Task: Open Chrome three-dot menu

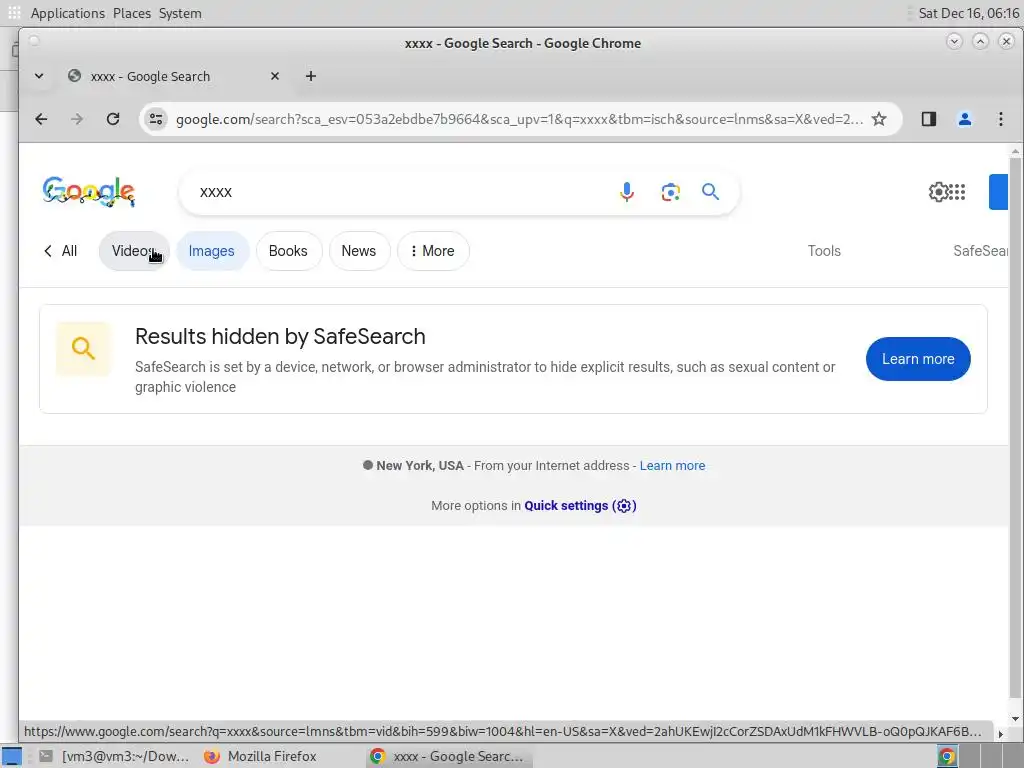Action: [1000, 119]
